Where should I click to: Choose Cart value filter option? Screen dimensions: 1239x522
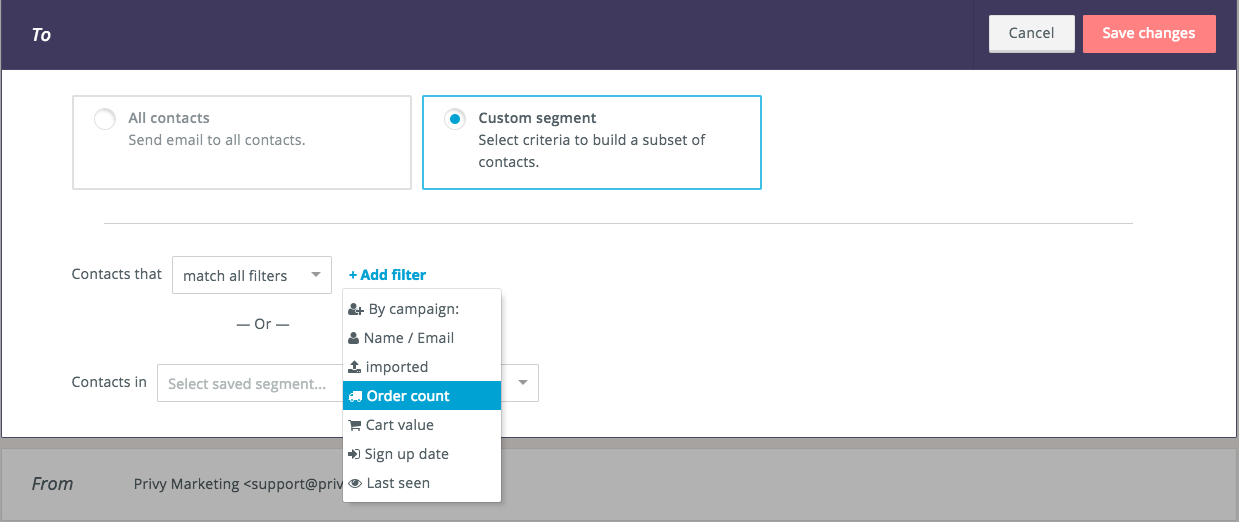point(422,425)
